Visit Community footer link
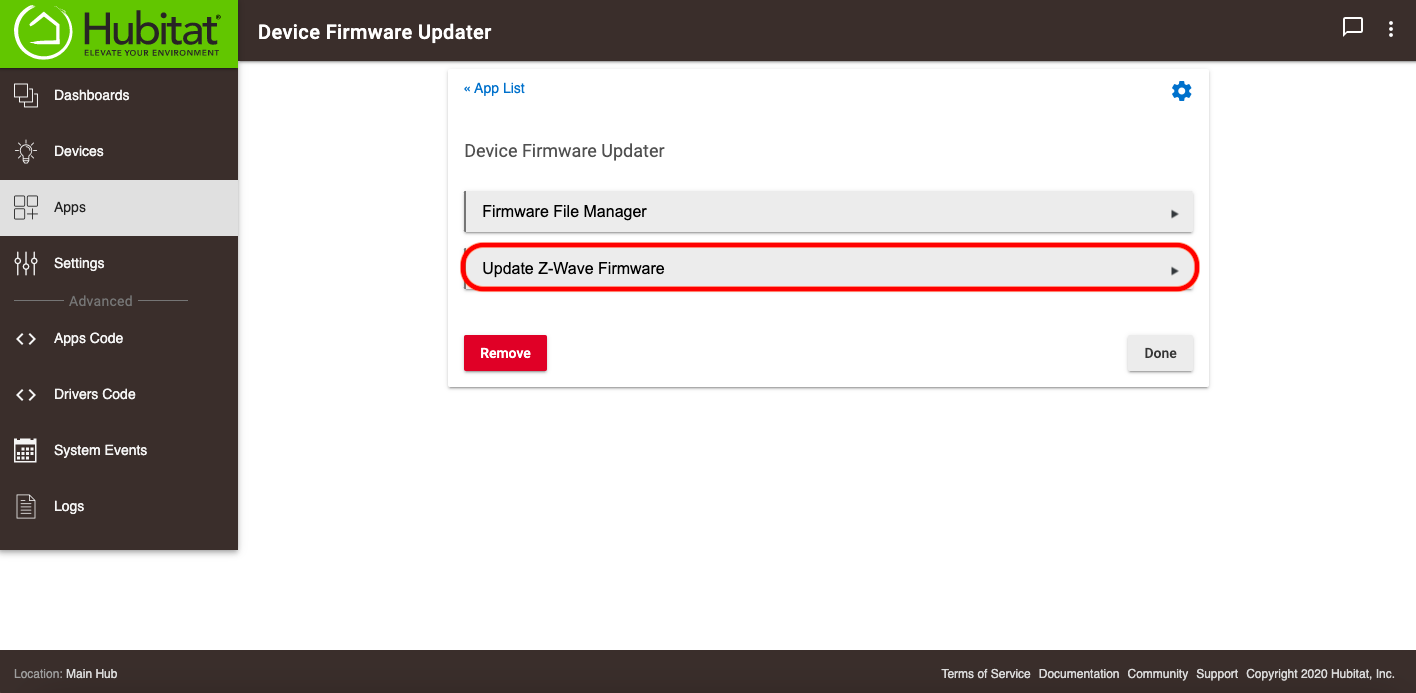This screenshot has height=693, width=1416. click(x=1157, y=674)
